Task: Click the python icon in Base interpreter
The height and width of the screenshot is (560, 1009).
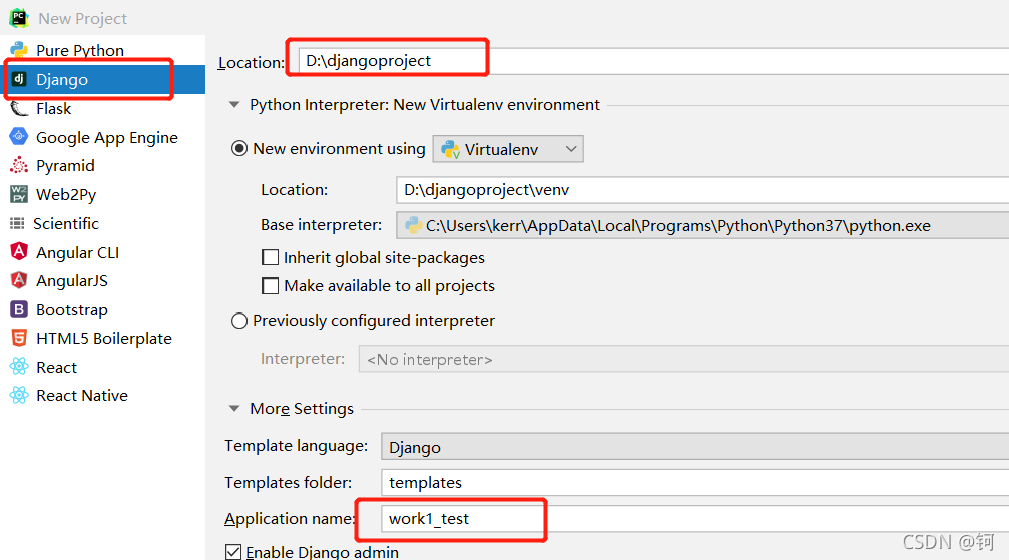Action: [x=413, y=225]
